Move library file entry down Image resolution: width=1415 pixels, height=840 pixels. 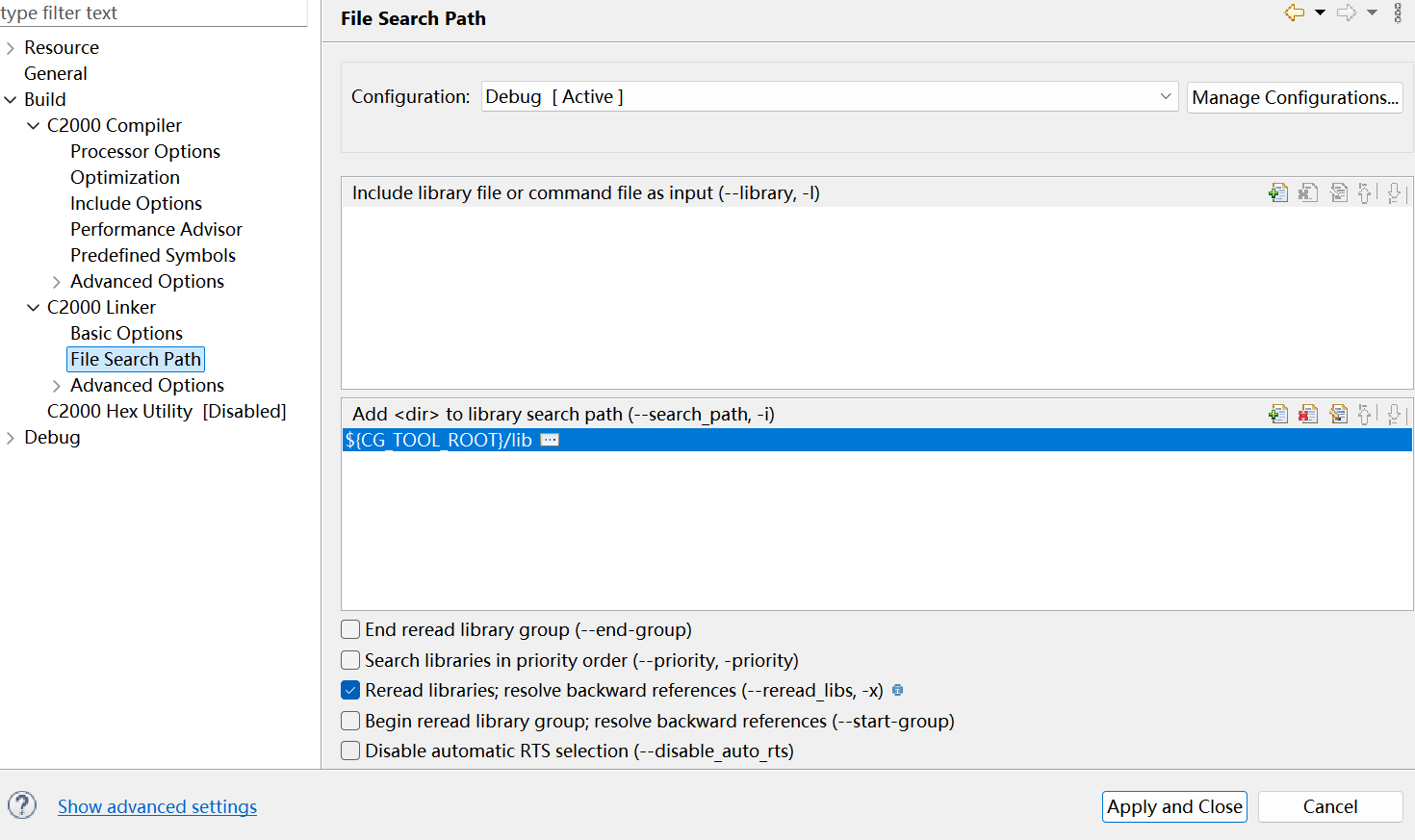click(x=1395, y=192)
